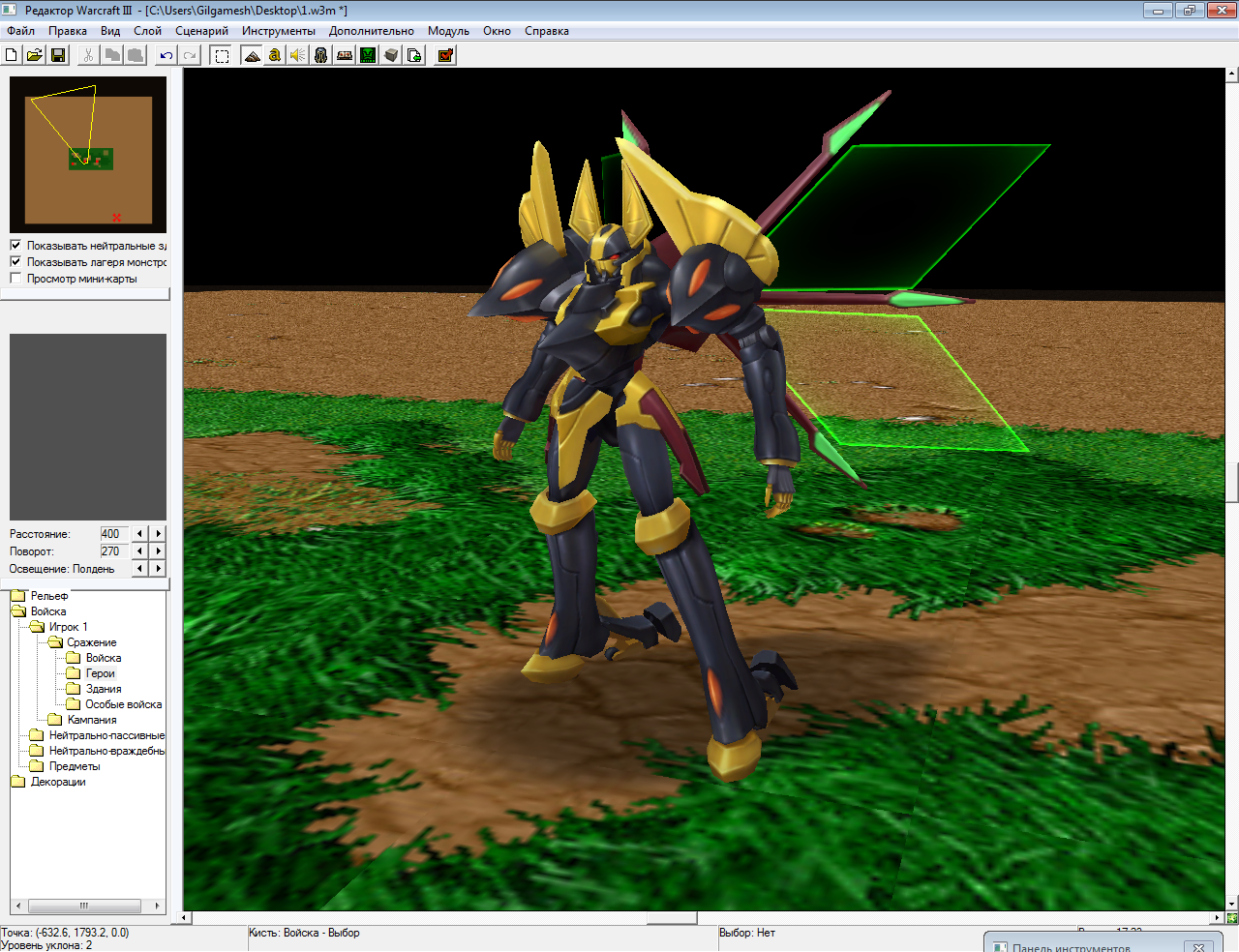Click the Поворот value field
Viewport: 1239px width, 952px height.
(114, 551)
